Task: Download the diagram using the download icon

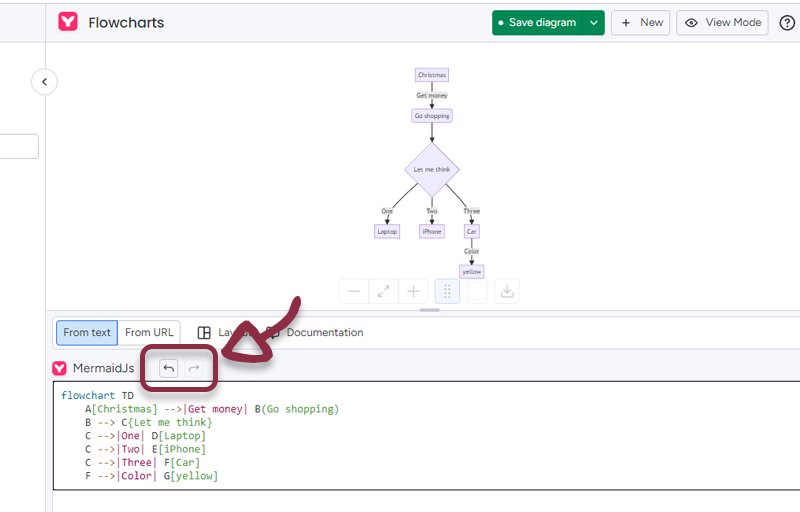Action: pos(507,291)
